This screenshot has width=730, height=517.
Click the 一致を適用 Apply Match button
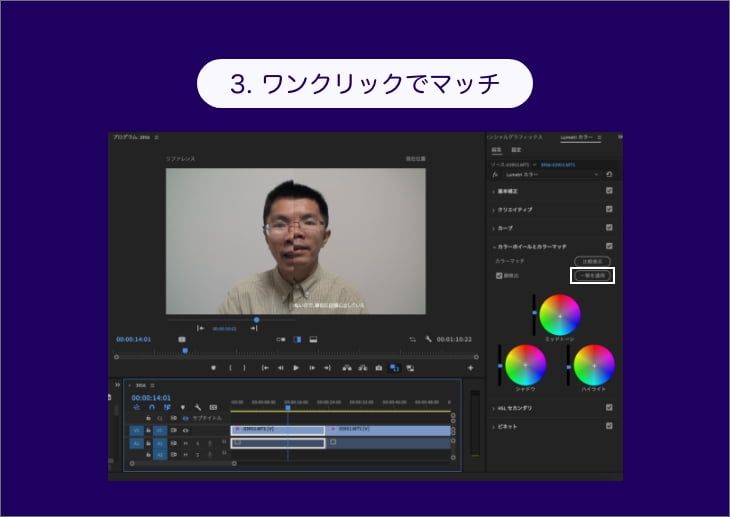coord(592,275)
